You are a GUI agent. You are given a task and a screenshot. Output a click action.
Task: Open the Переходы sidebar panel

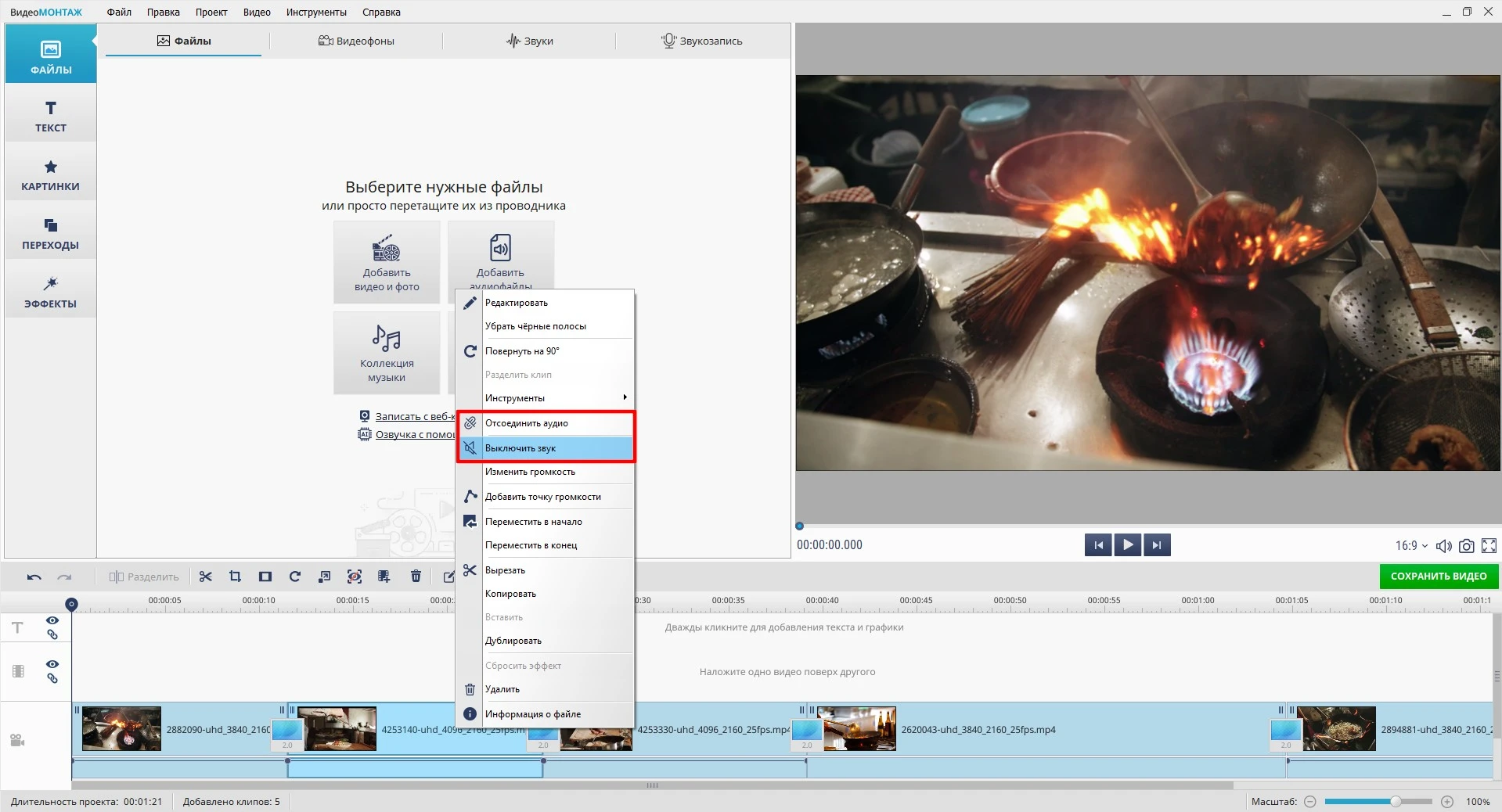tap(51, 233)
